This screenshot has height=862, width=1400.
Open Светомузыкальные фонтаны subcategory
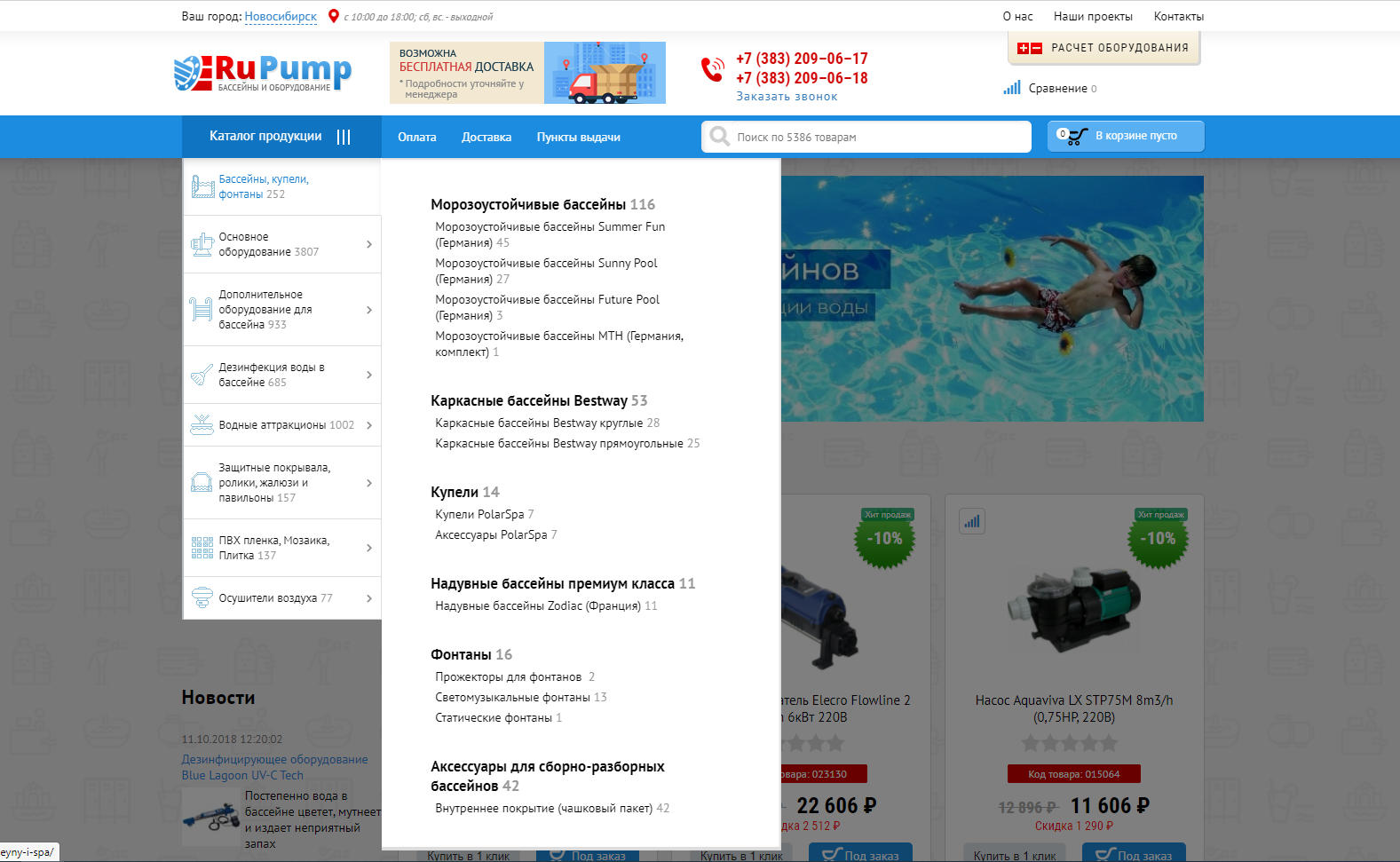[513, 697]
